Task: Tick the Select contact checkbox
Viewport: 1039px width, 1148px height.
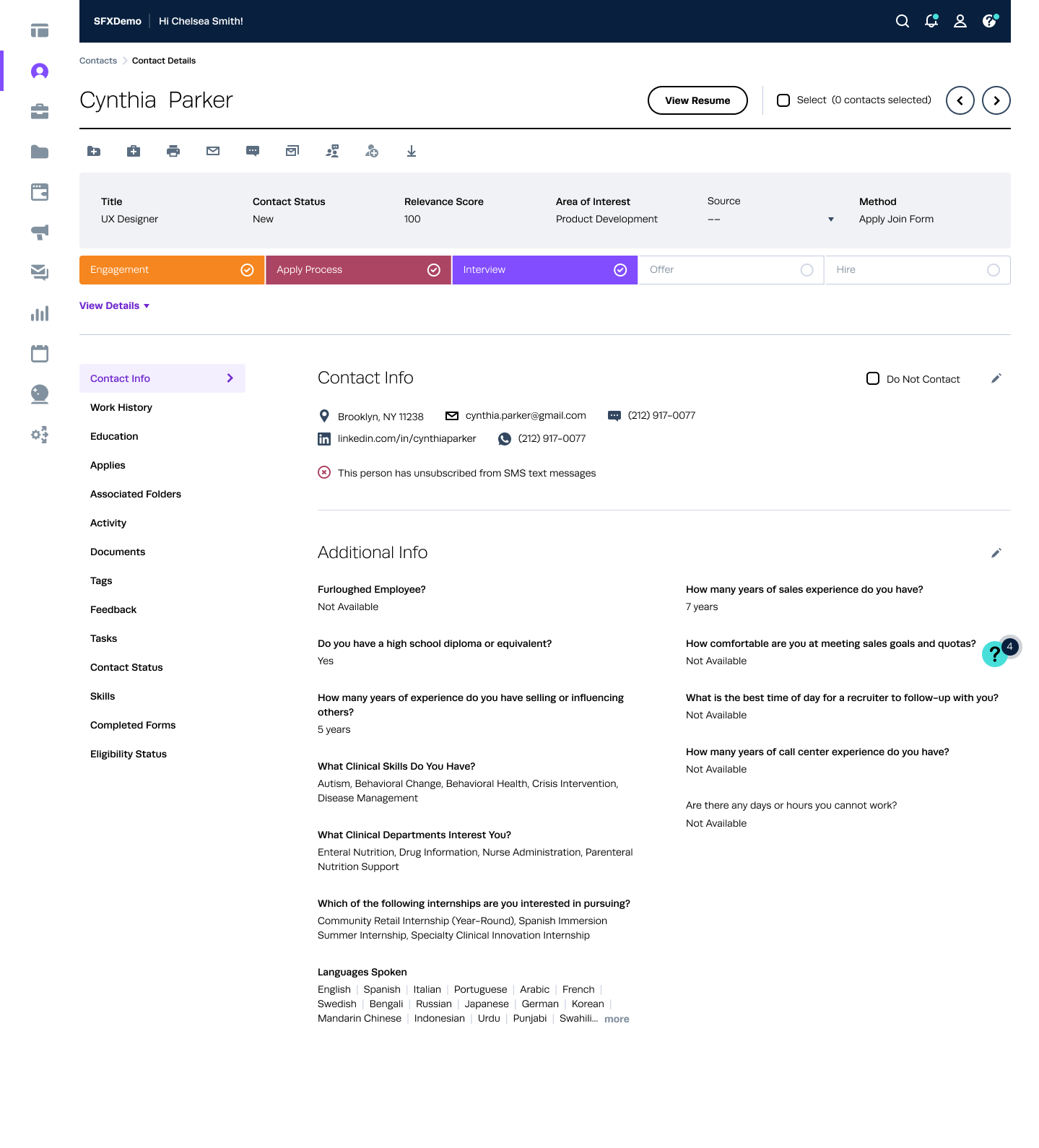Action: point(783,100)
